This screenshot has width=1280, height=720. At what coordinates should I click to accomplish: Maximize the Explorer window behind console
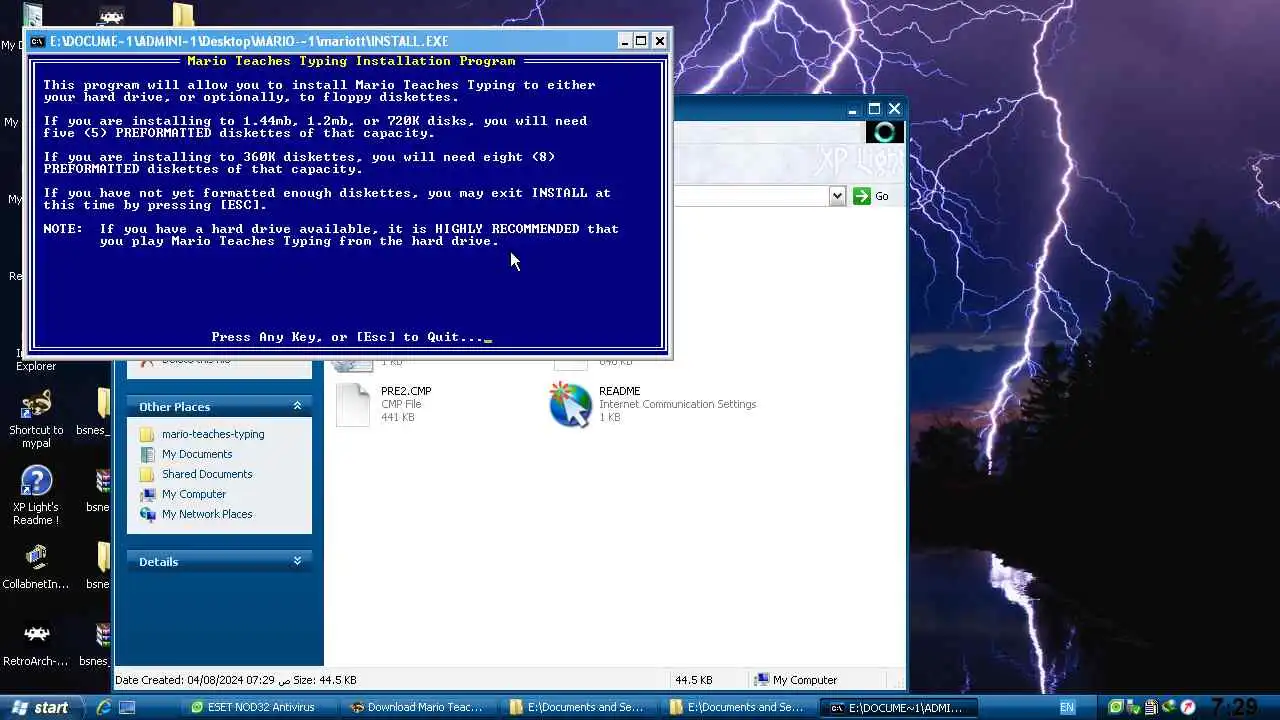pos(874,109)
